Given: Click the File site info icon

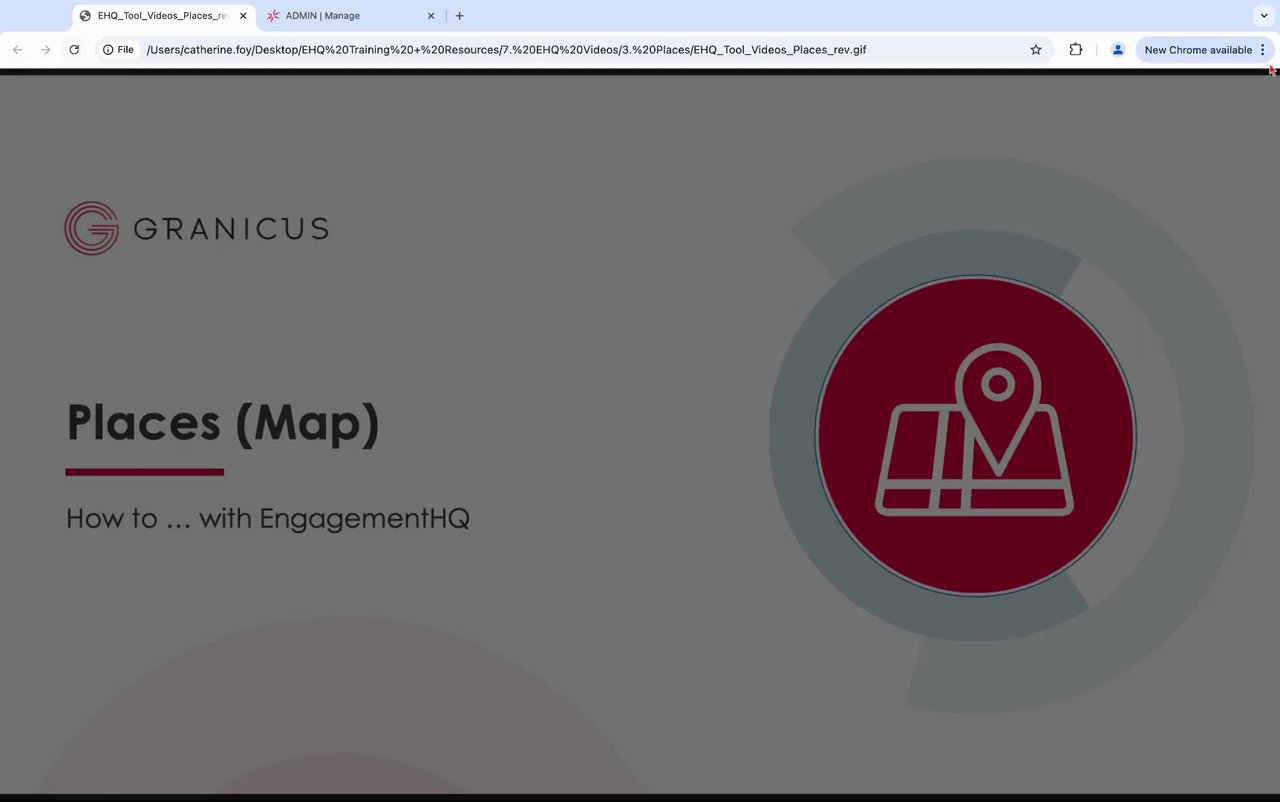Looking at the screenshot, I should point(118,49).
